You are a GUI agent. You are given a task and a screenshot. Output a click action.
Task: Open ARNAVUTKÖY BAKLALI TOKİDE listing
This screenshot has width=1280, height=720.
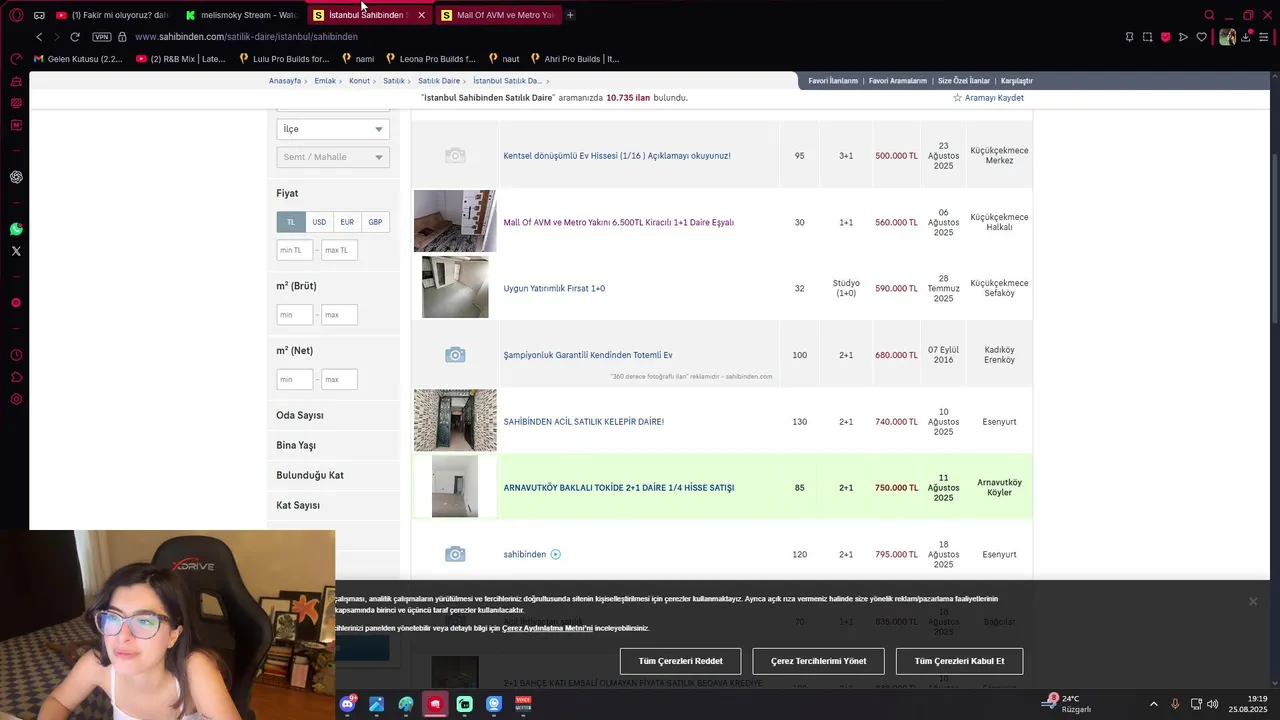619,488
